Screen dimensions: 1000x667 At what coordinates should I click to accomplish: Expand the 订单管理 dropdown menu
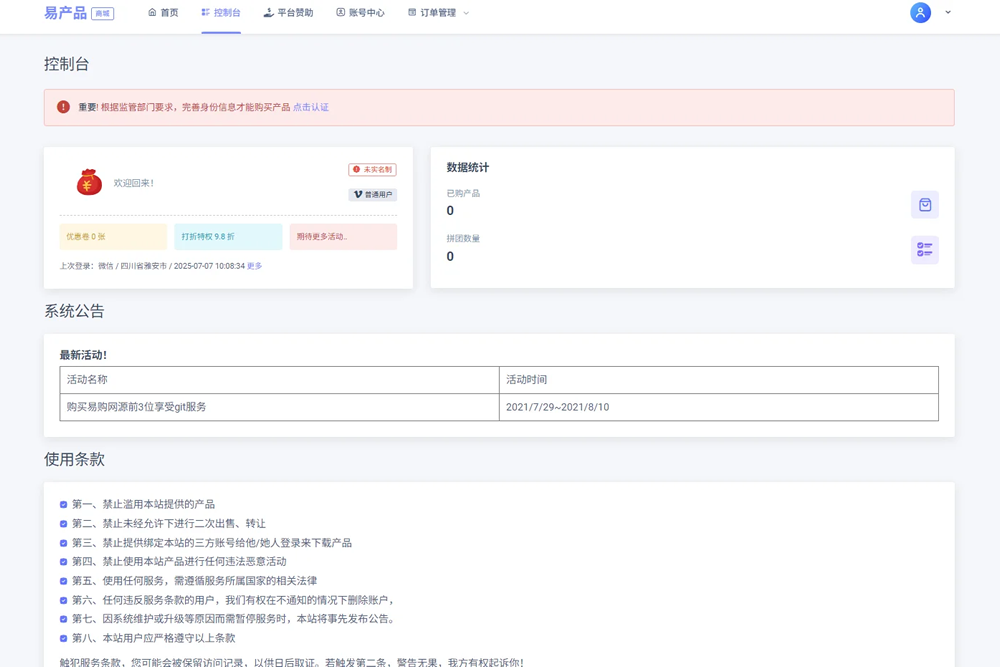pyautogui.click(x=438, y=13)
